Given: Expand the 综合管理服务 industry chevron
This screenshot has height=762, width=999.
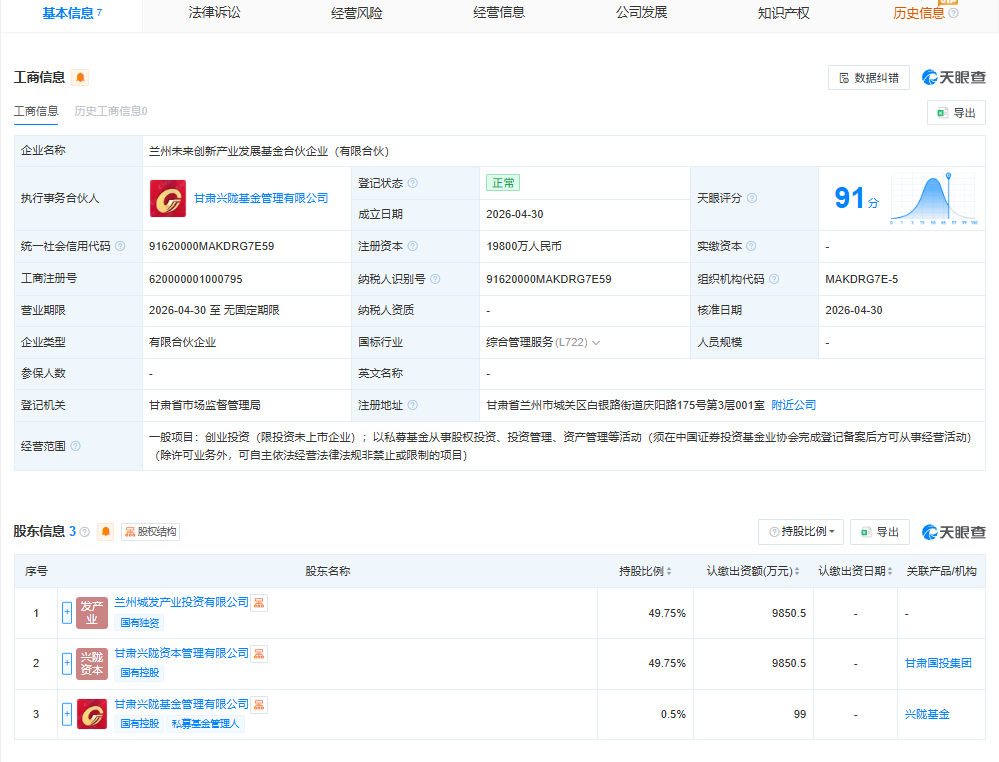Looking at the screenshot, I should coord(596,343).
